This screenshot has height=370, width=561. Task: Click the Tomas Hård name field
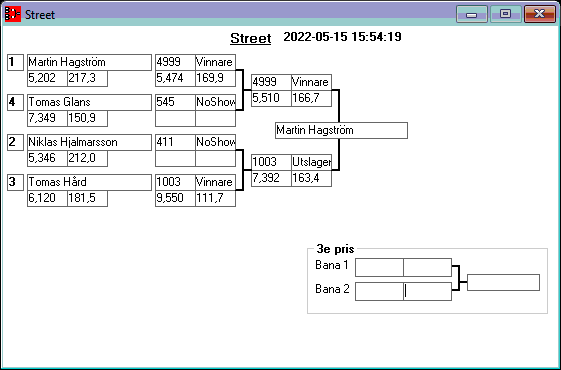point(89,182)
